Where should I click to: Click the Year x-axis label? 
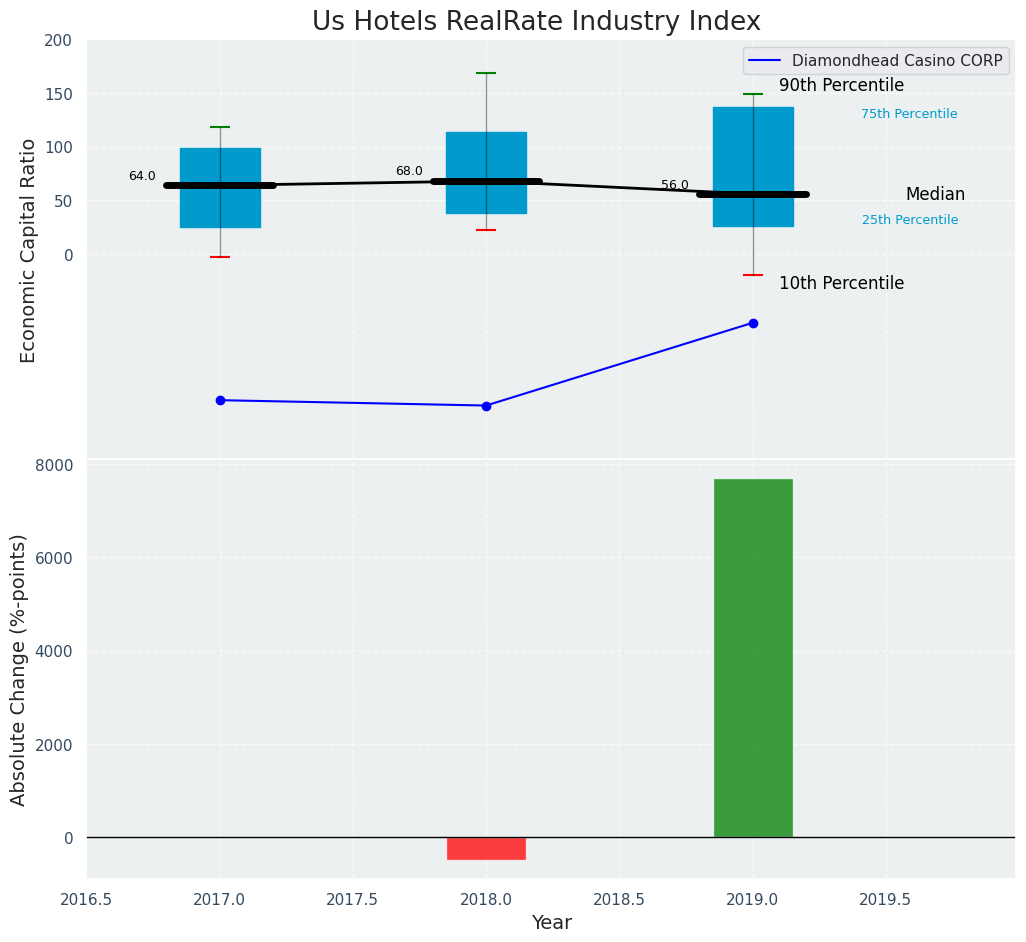tap(551, 923)
